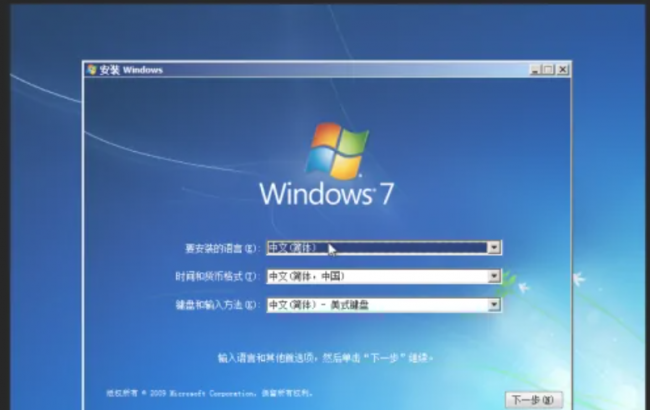The image size is (650, 410).
Task: Click the setup icon in the title bar
Action: point(92,70)
